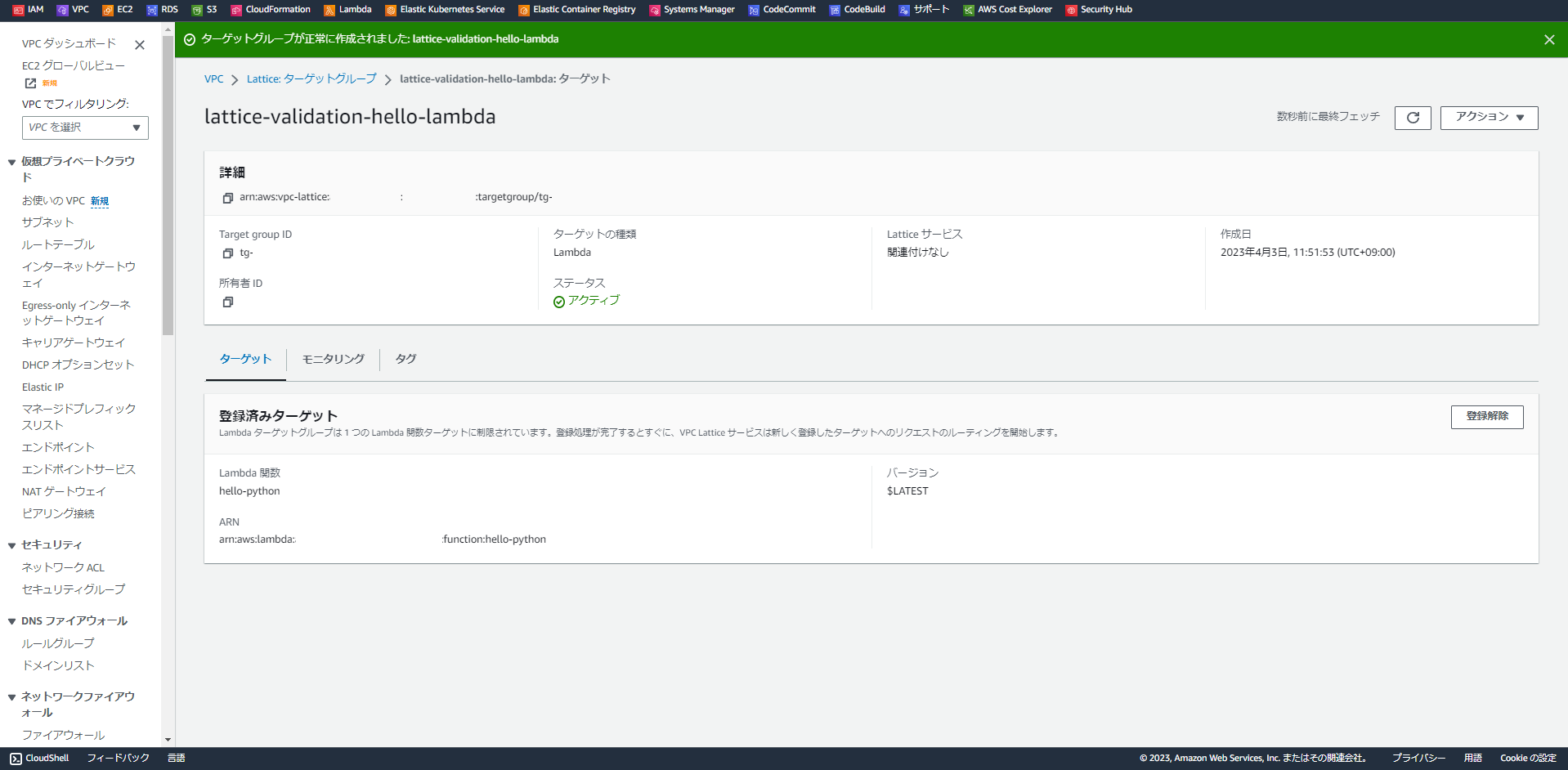Open the Elastic Kubernetes Service shortcut icon
The height and width of the screenshot is (770, 1568).
click(x=391, y=10)
